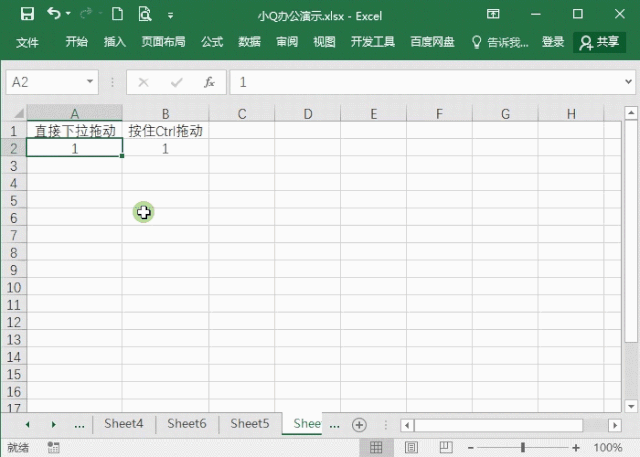Click the 共享 share button
This screenshot has height=457, width=640.
pos(600,42)
